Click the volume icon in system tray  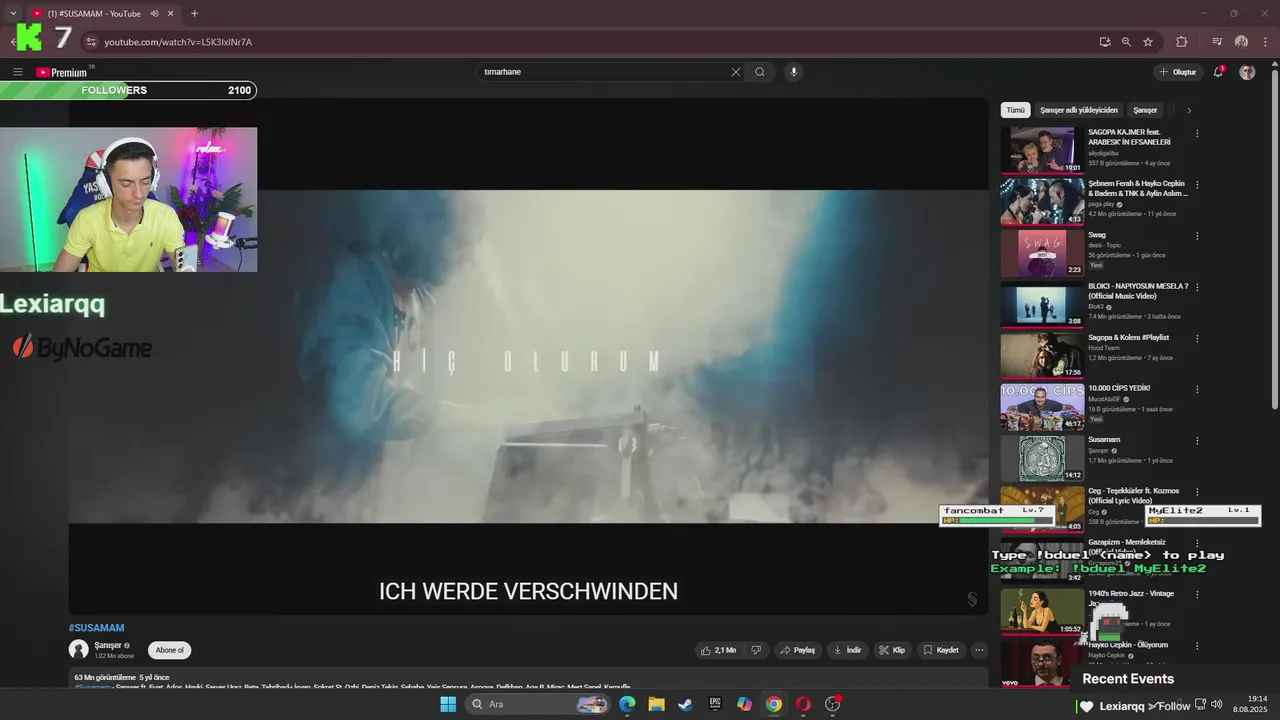click(x=1216, y=704)
